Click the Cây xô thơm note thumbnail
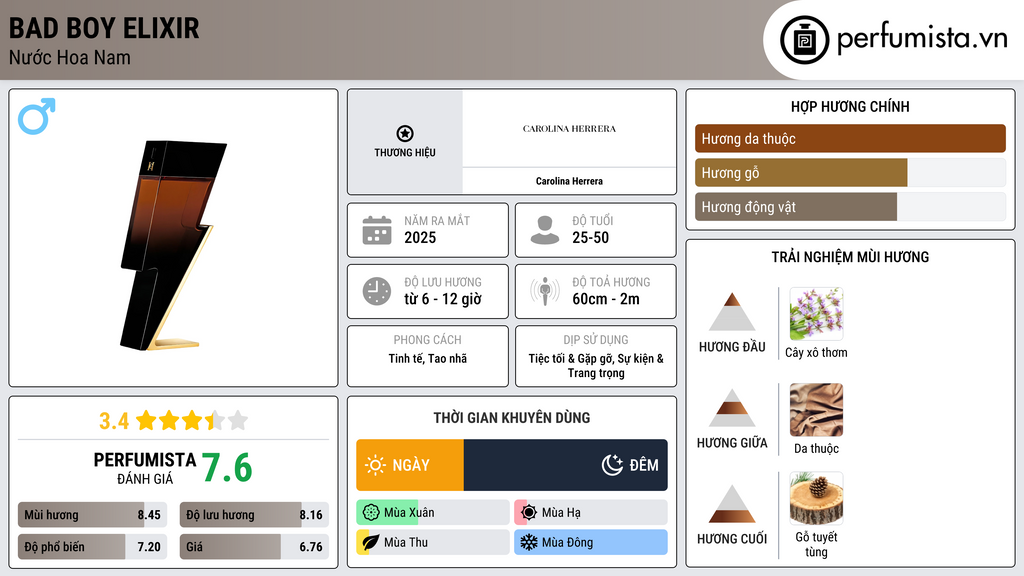Viewport: 1024px width, 576px height. coord(816,314)
